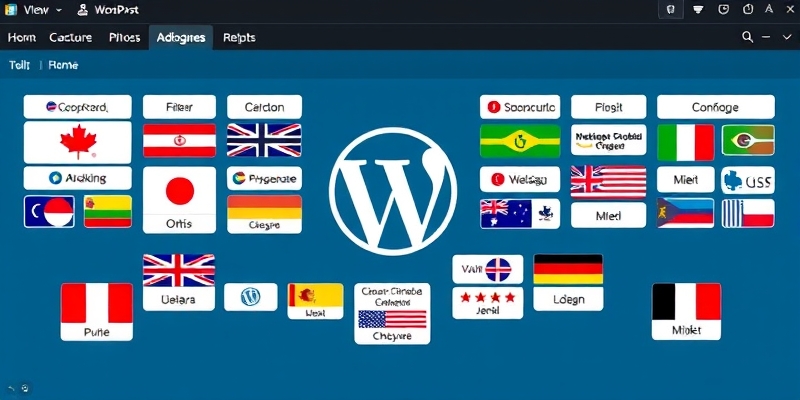This screenshot has width=800, height=400.
Task: Click the Conhoge button
Action: [715, 107]
